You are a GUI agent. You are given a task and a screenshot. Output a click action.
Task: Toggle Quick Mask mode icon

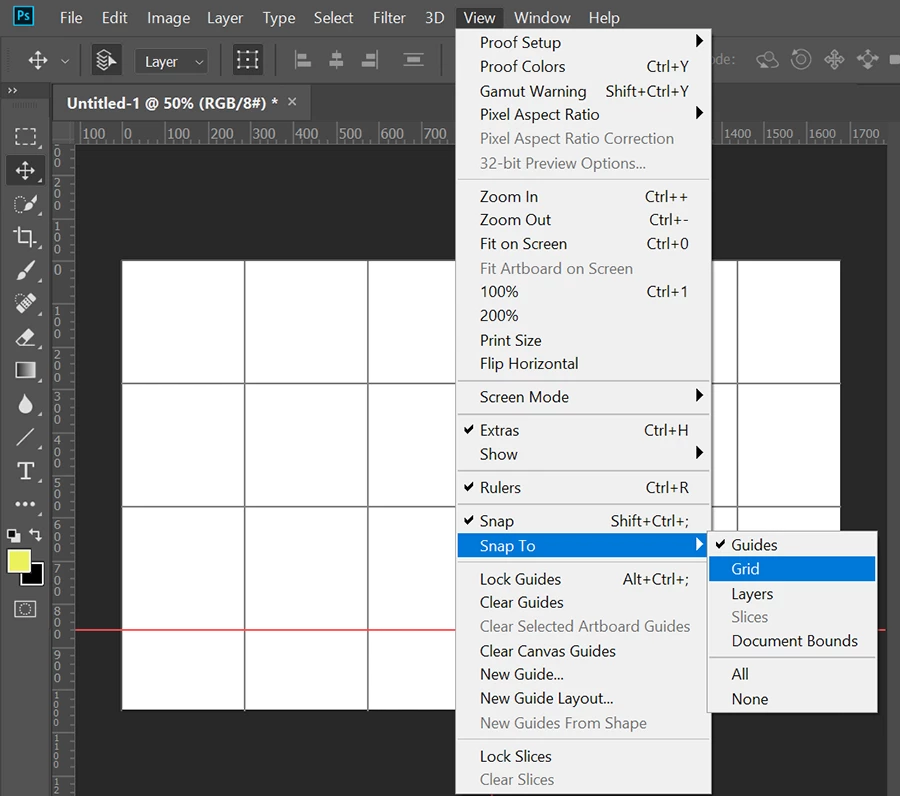tap(25, 609)
